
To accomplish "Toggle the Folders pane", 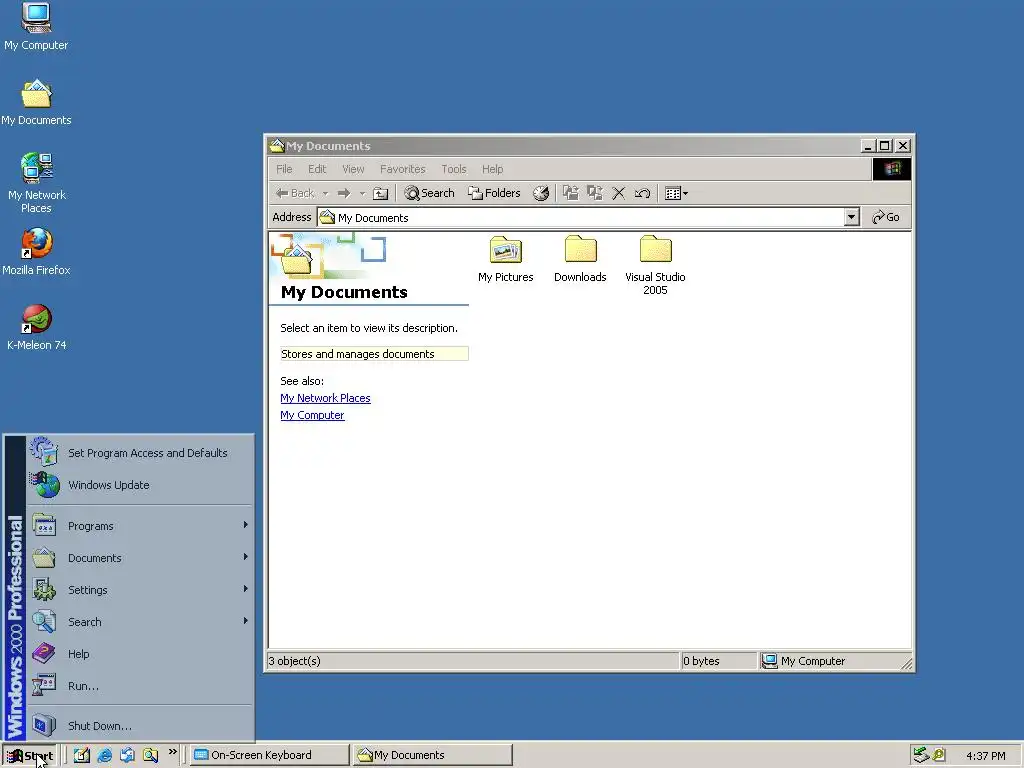I will (494, 193).
